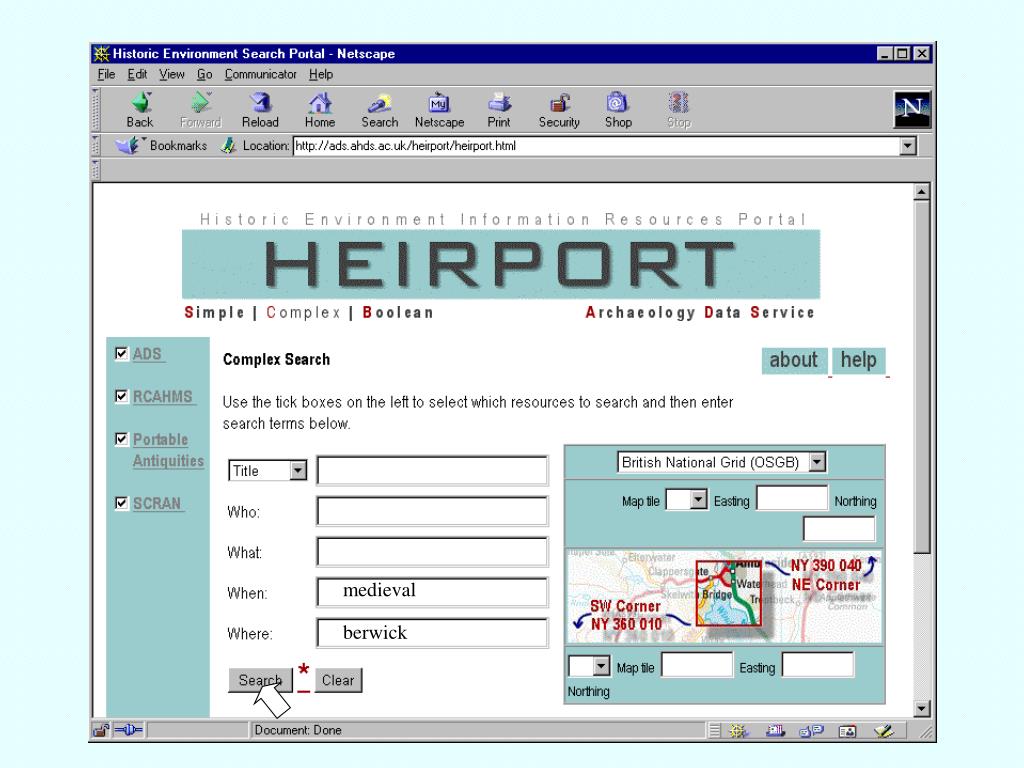Collapse the location toolbar handle

96,145
